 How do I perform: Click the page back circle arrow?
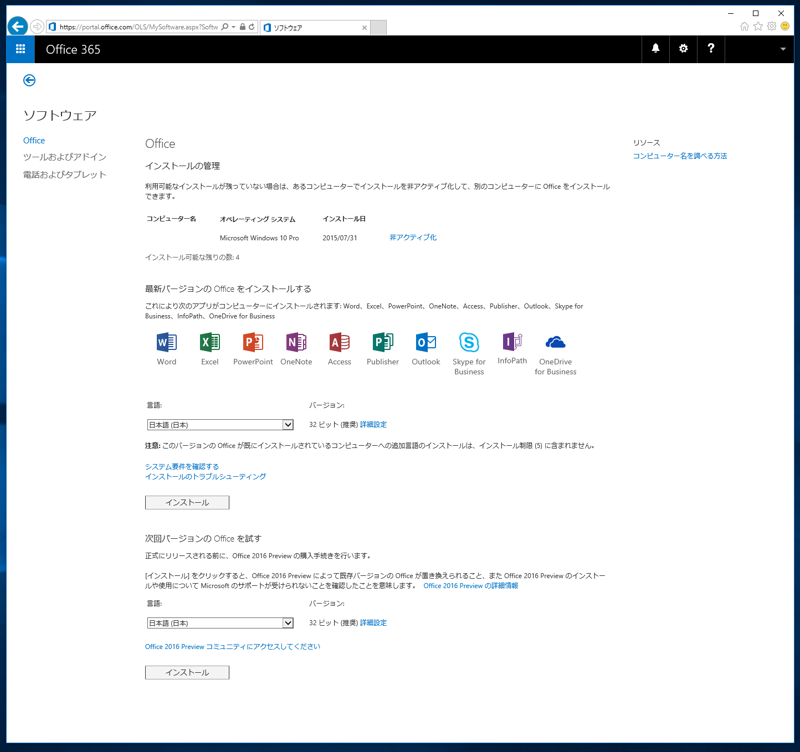point(29,80)
